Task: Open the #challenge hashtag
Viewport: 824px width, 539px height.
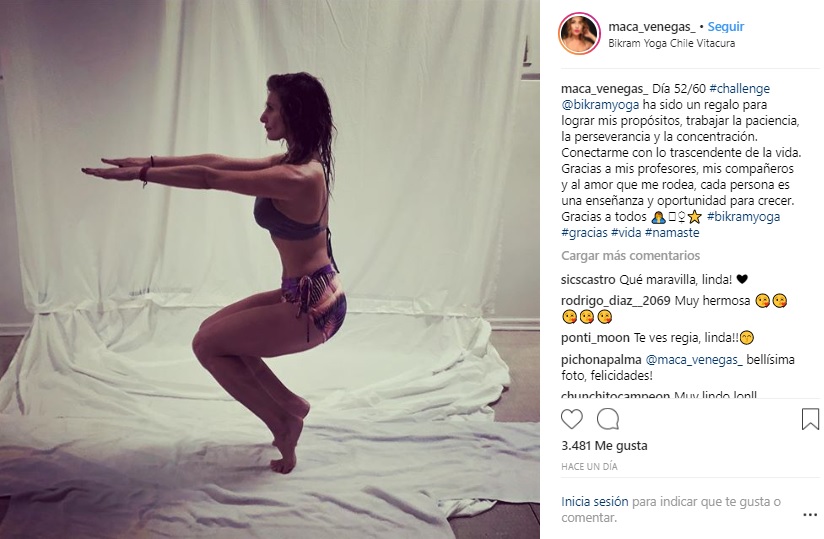Action: click(739, 89)
